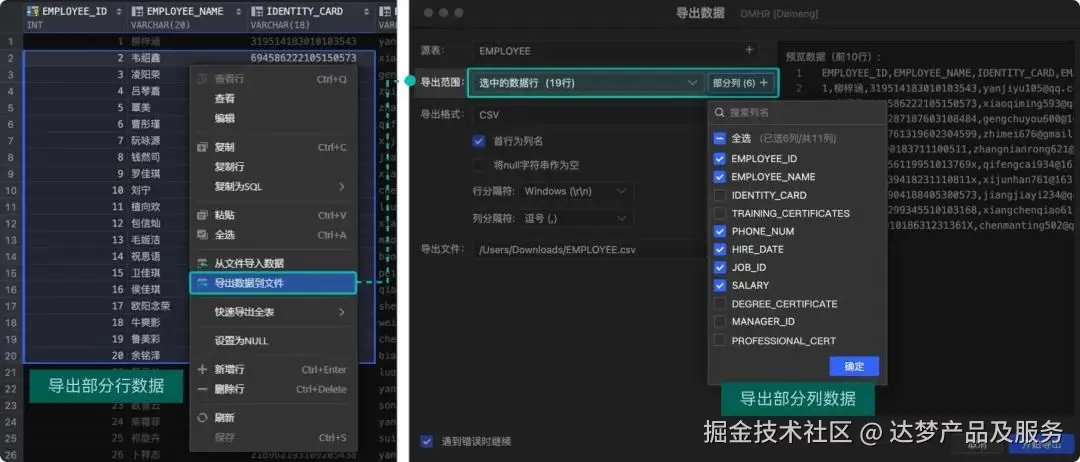This screenshot has height=462, width=1080.
Task: Uncheck PHONE_NUM in the column list
Action: [x=720, y=231]
